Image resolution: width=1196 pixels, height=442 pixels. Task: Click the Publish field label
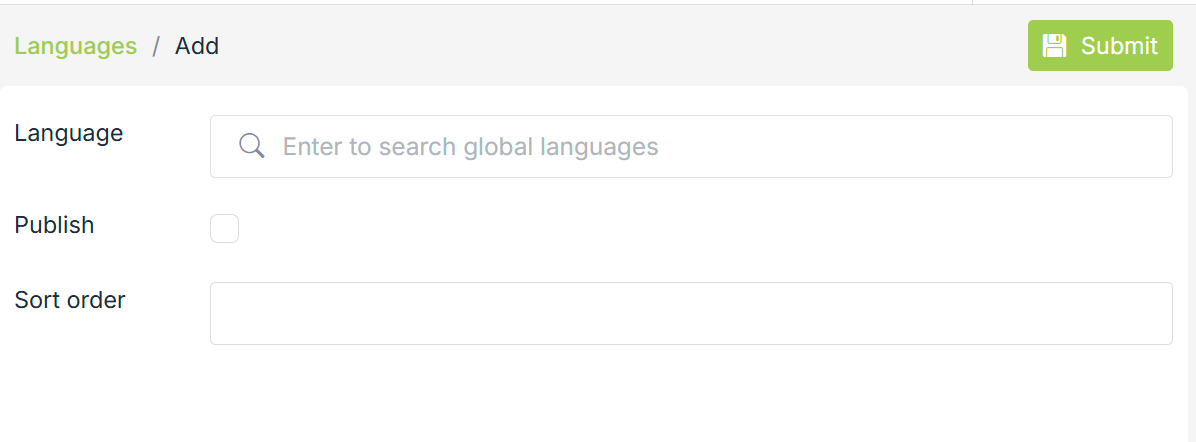coord(55,226)
